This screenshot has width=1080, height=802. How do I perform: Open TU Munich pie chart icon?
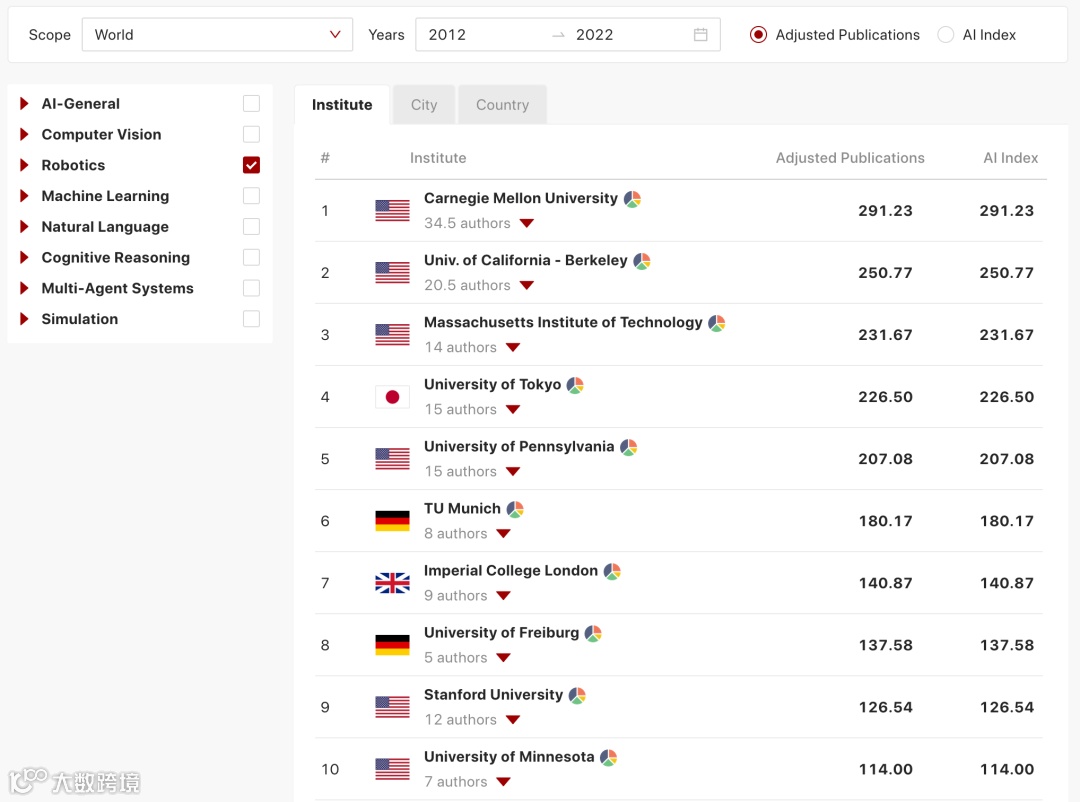pos(515,509)
